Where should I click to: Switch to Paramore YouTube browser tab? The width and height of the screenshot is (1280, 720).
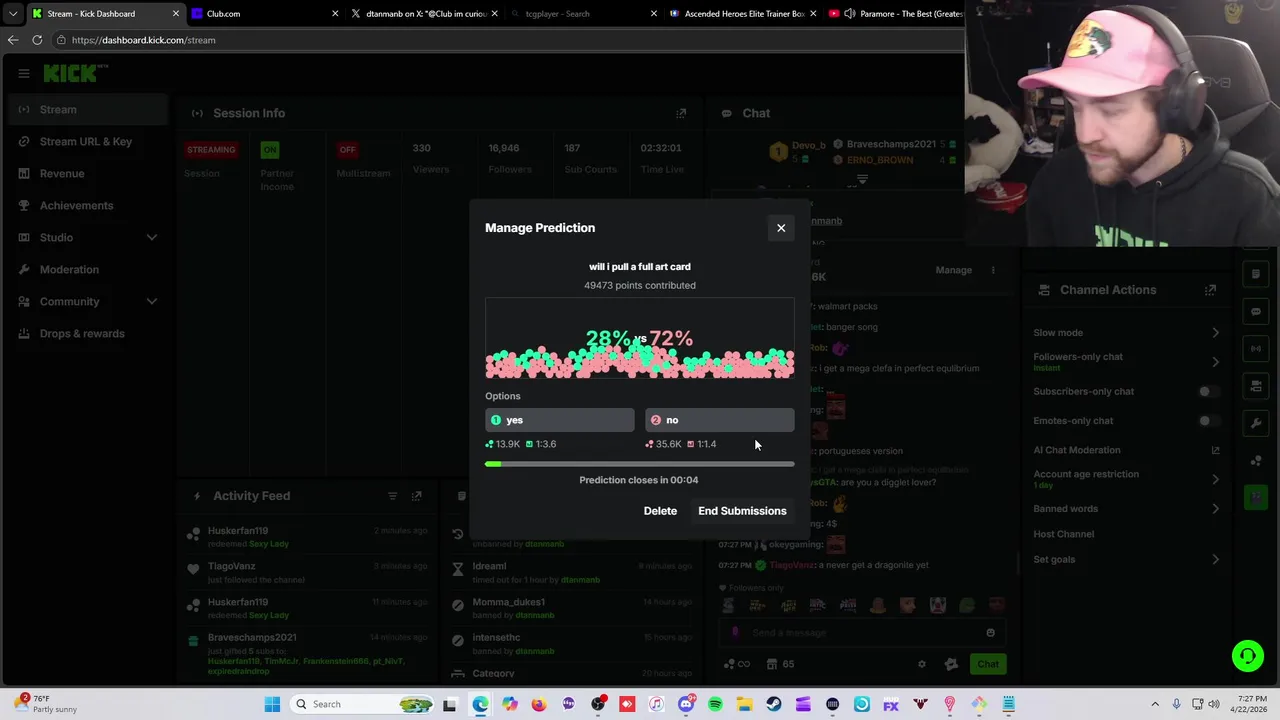(x=895, y=14)
